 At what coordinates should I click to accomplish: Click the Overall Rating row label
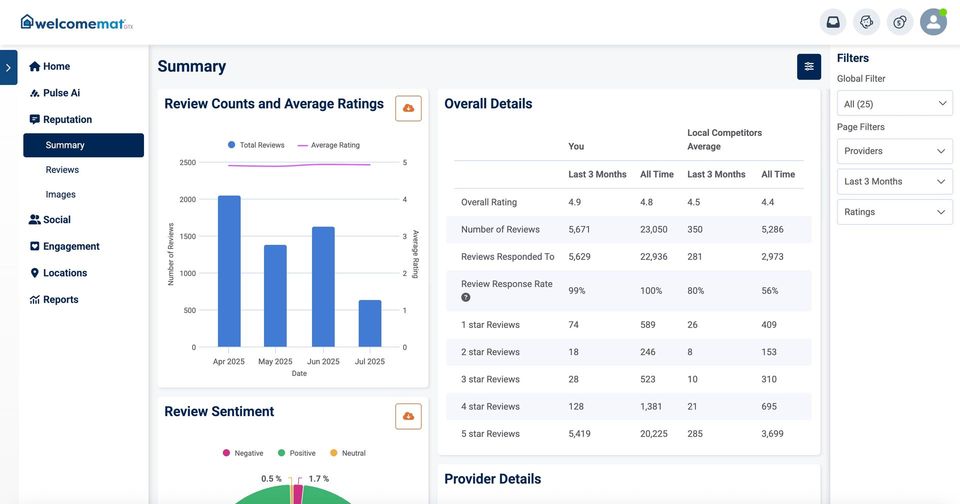click(489, 202)
